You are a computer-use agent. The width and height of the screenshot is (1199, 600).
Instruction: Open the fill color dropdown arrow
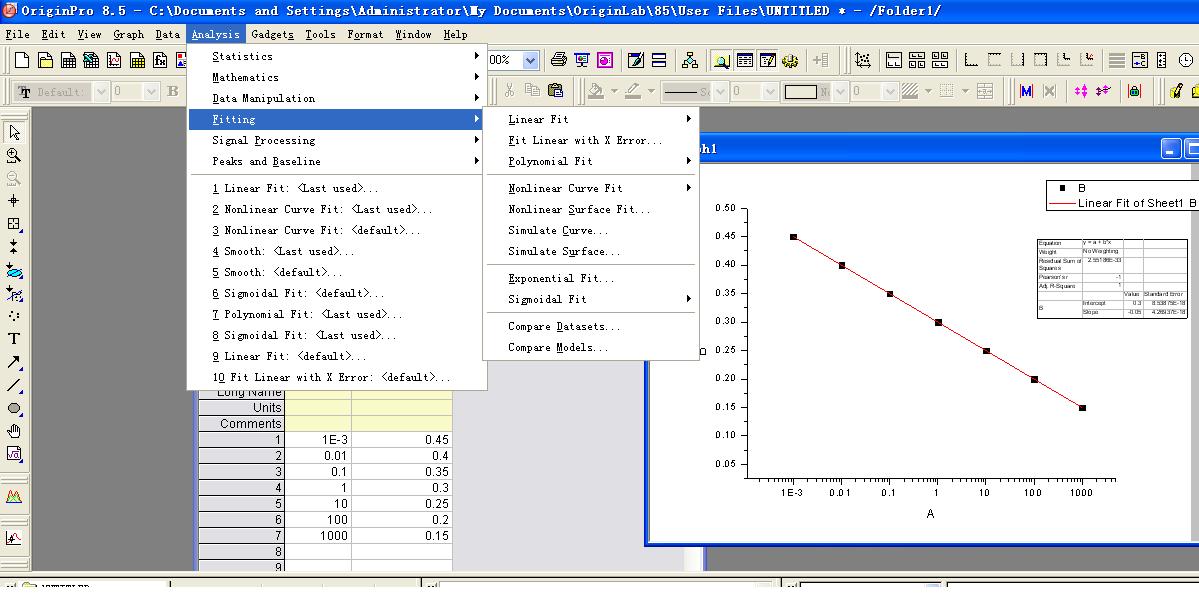click(613, 92)
